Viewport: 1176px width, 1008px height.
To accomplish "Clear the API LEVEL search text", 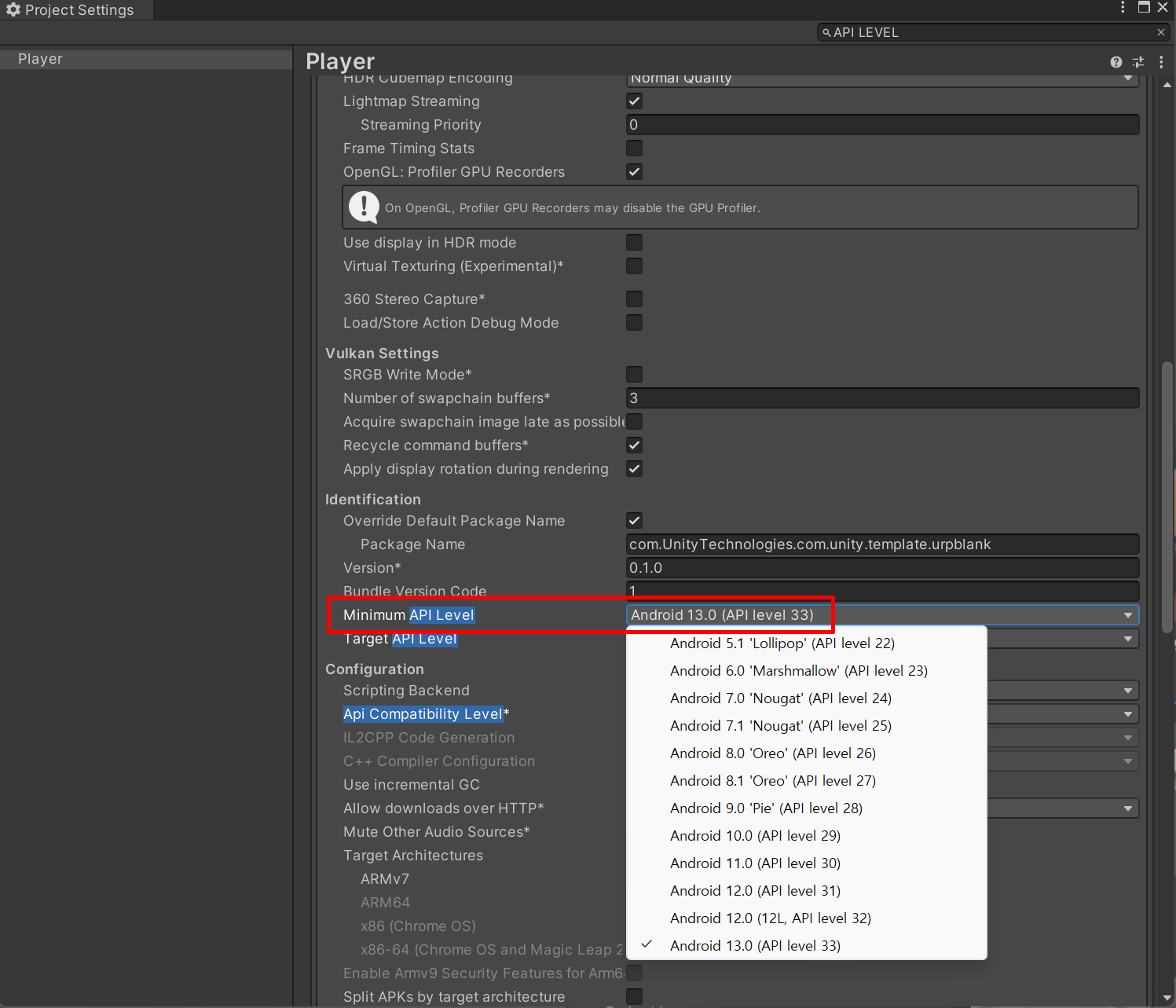I will tap(1160, 32).
